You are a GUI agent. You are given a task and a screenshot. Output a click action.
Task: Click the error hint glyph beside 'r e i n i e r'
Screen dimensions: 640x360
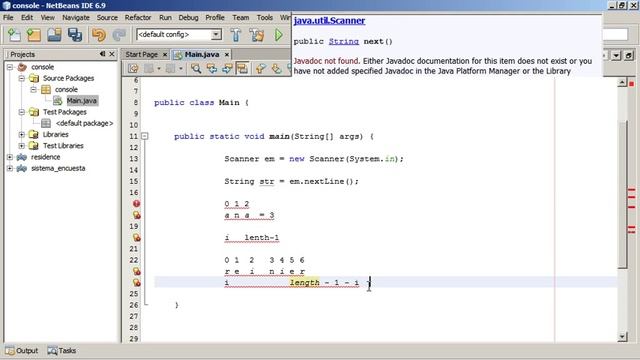[x=136, y=271]
